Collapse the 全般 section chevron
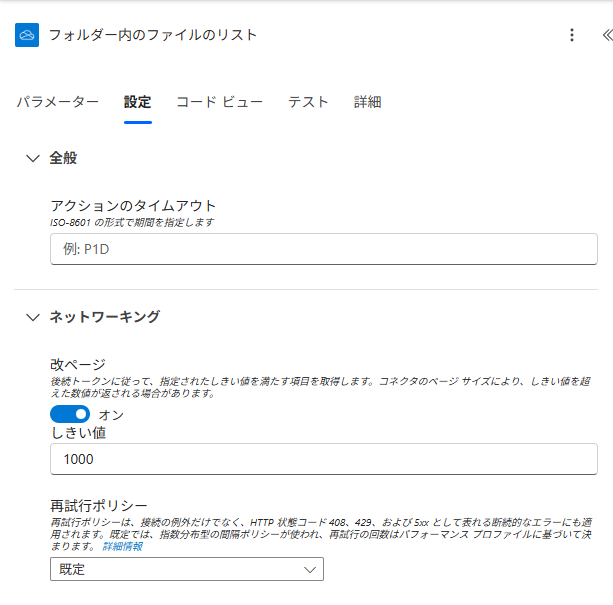Image resolution: width=613 pixels, height=605 pixels. (32, 158)
